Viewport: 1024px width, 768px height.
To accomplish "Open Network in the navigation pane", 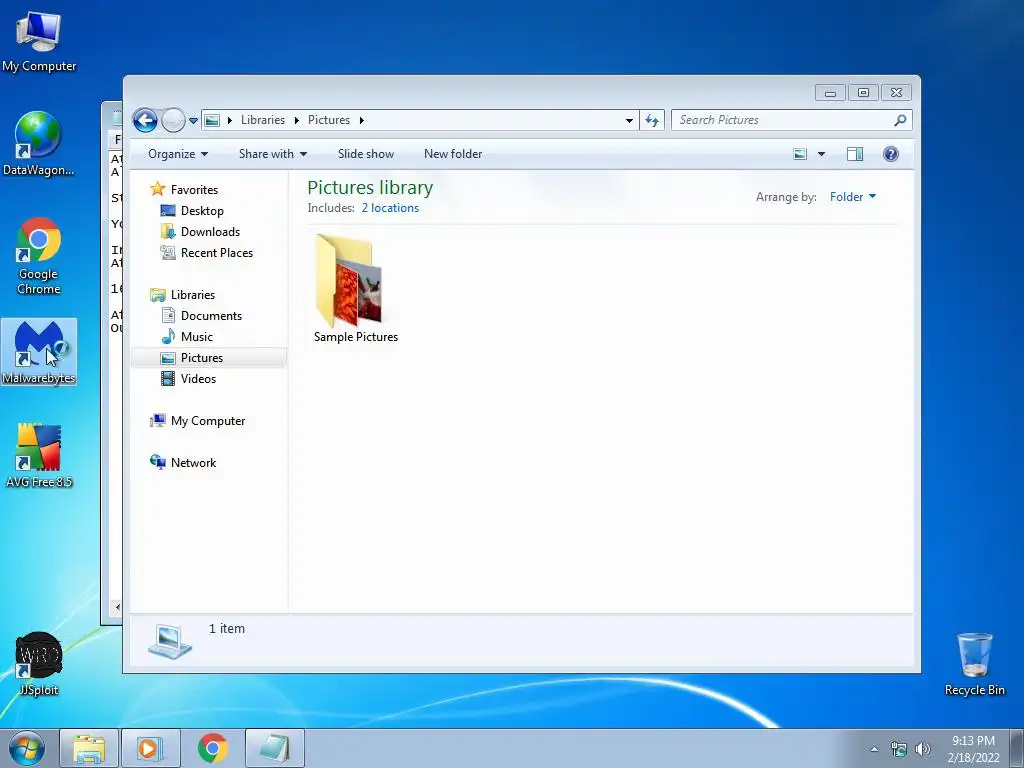I will [193, 462].
